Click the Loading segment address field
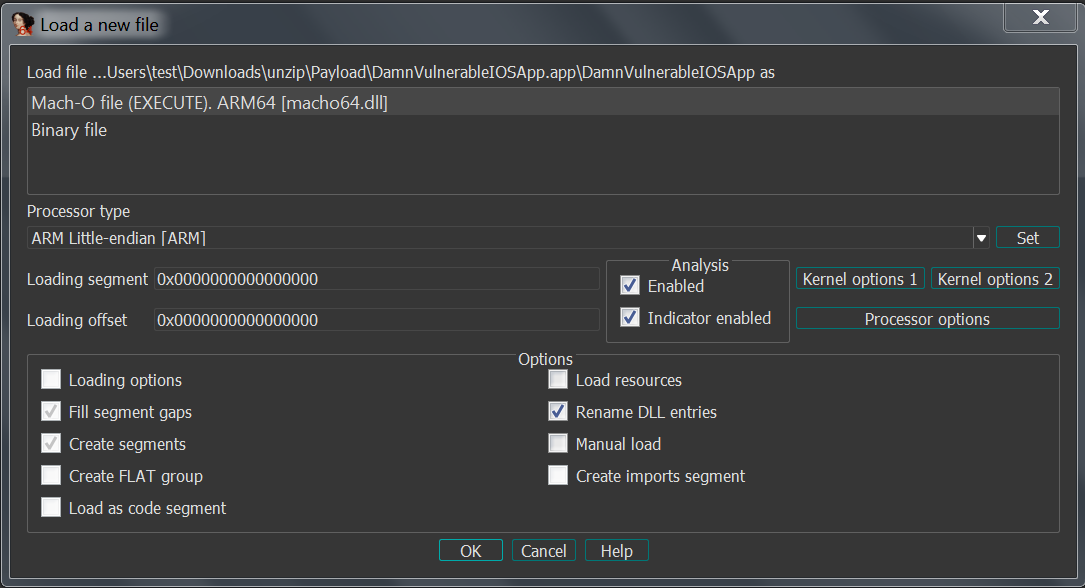Screen dimensions: 1085x588 tap(376, 279)
